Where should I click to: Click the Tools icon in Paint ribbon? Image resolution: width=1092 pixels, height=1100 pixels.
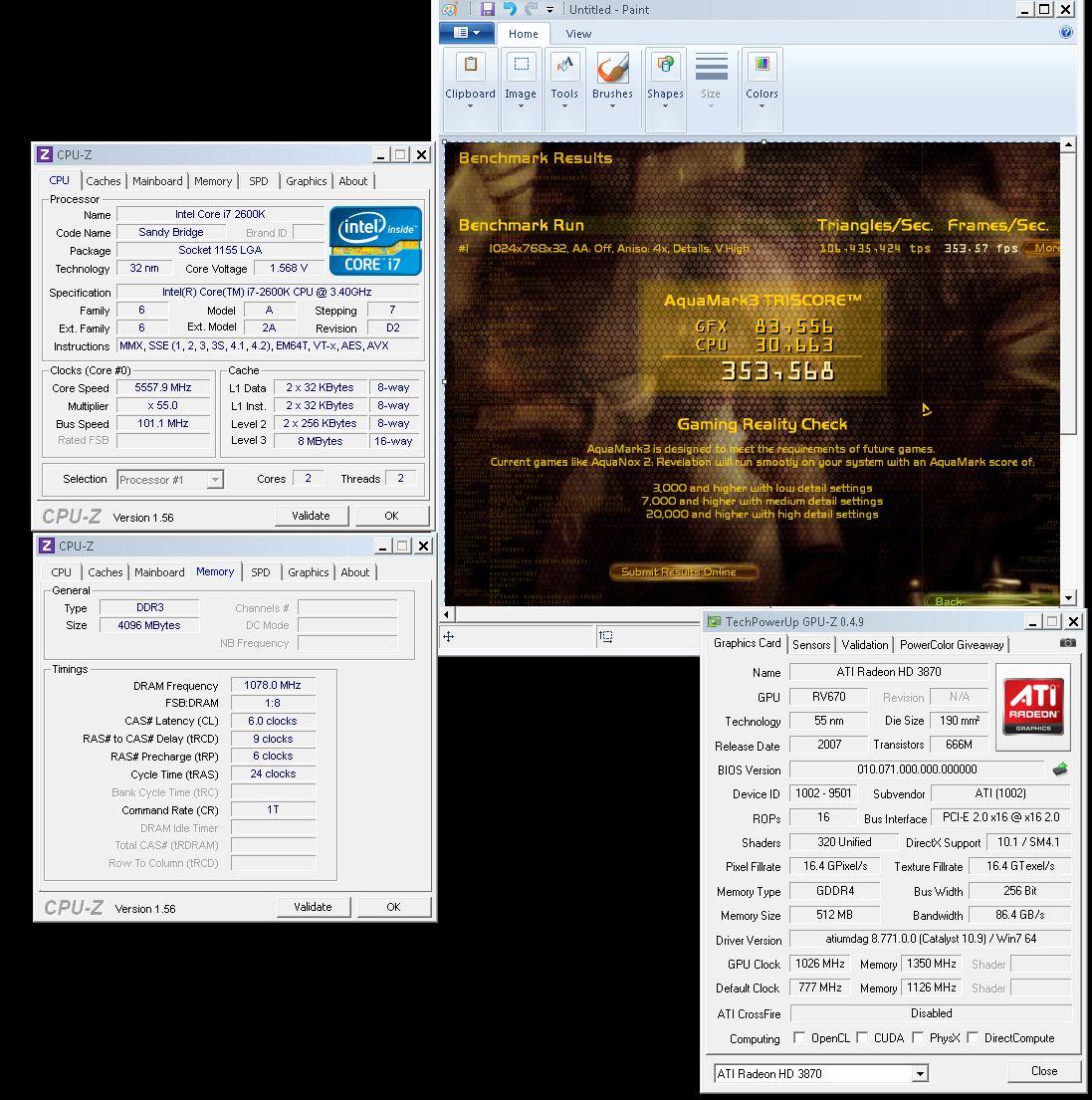[x=564, y=67]
